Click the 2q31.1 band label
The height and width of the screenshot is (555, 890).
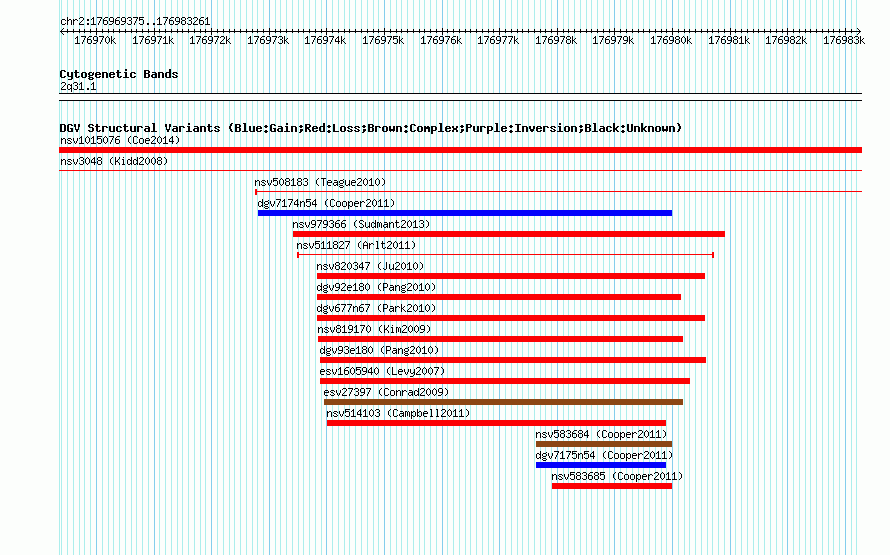(x=78, y=87)
